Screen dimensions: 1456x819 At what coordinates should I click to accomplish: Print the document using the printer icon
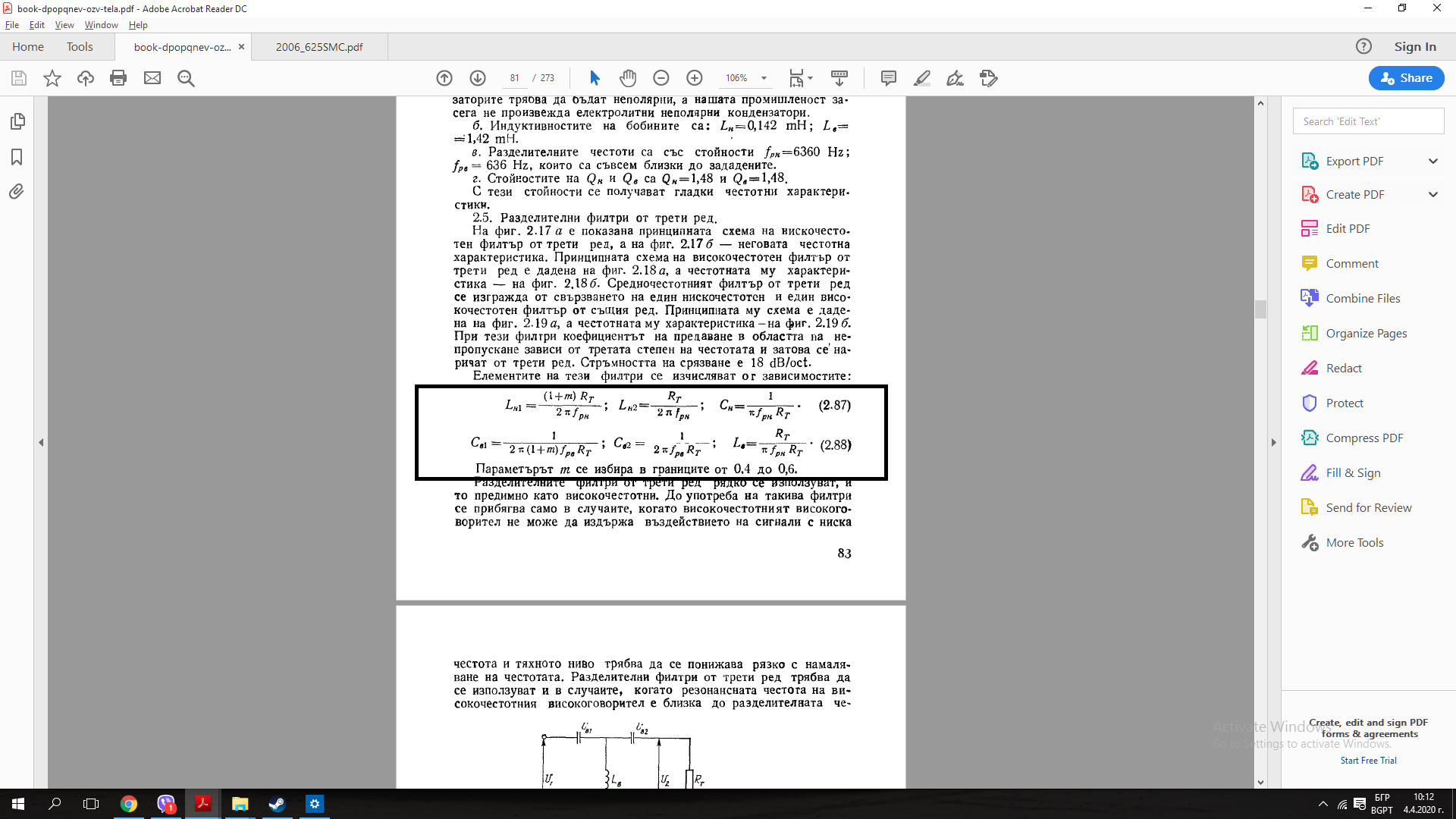tap(118, 78)
